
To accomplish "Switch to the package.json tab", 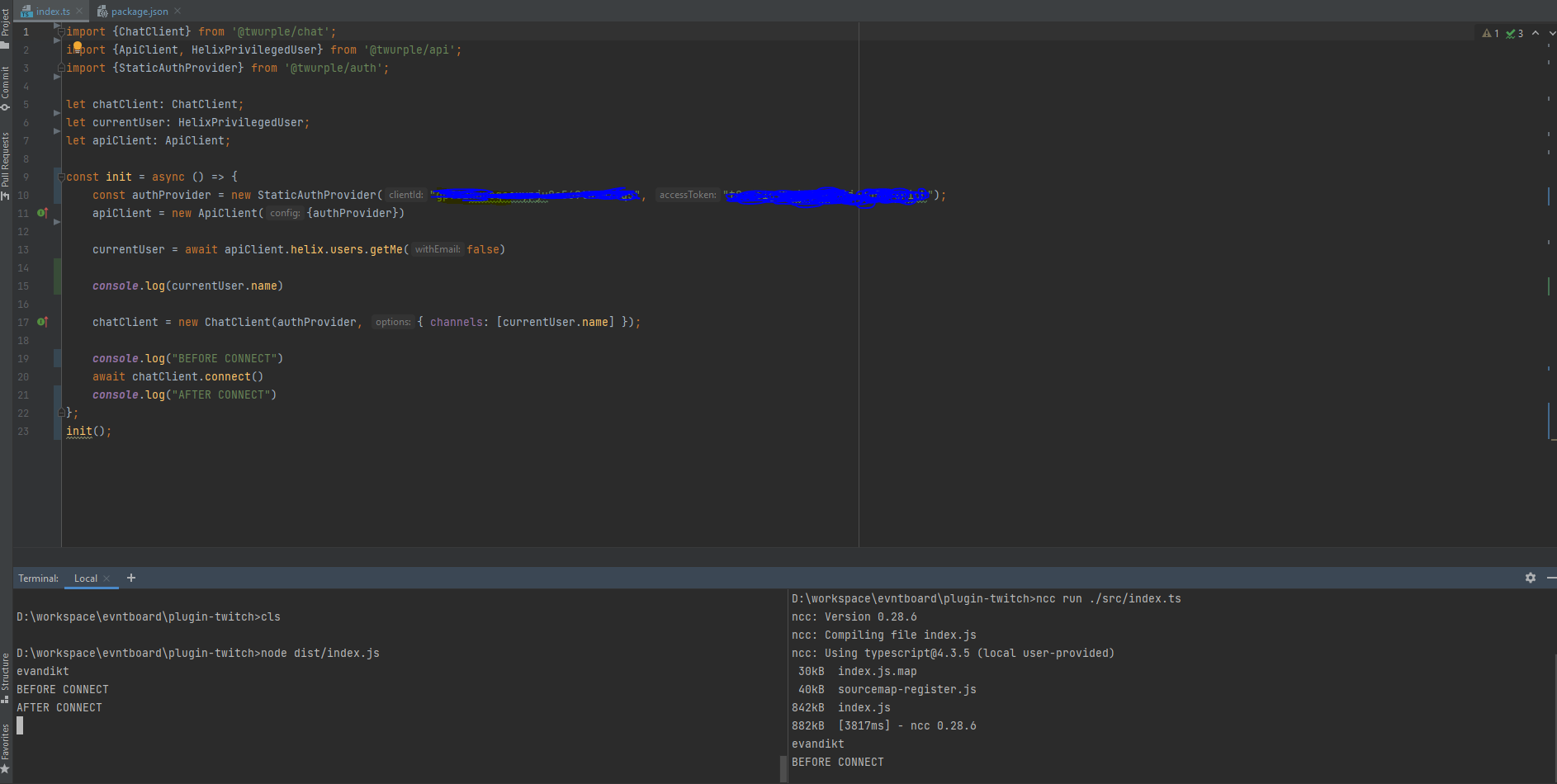I will pos(139,11).
